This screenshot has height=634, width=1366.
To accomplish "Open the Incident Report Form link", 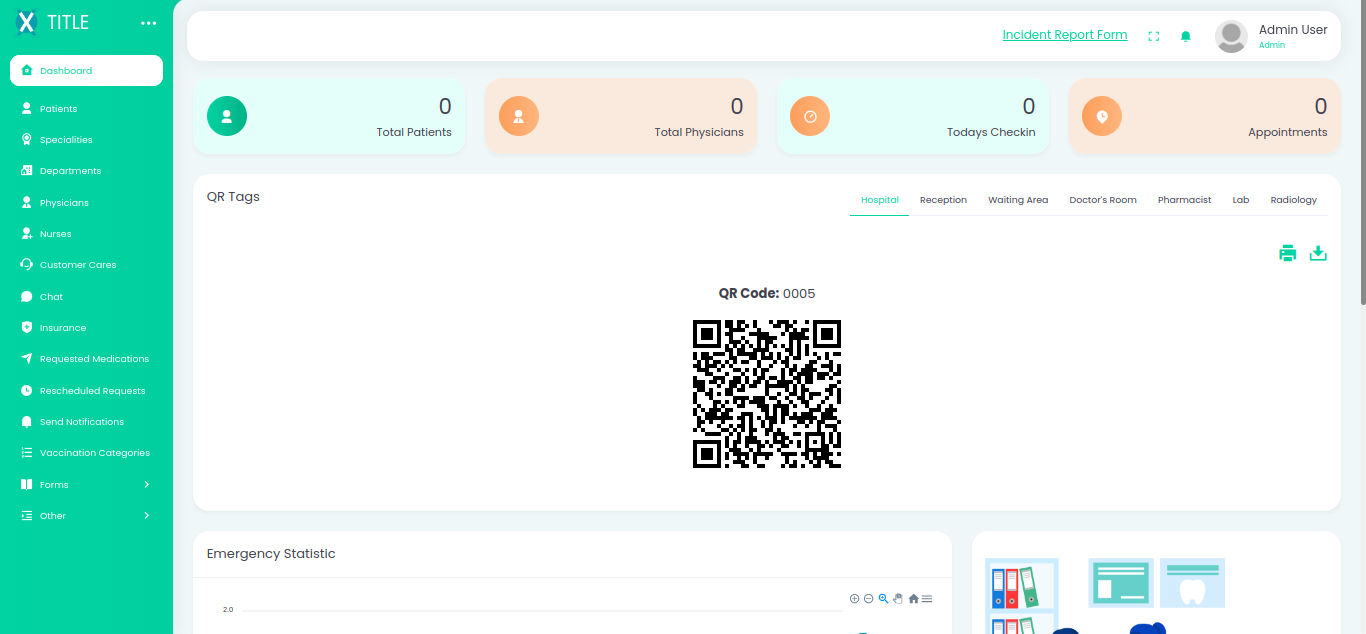I will tap(1064, 35).
